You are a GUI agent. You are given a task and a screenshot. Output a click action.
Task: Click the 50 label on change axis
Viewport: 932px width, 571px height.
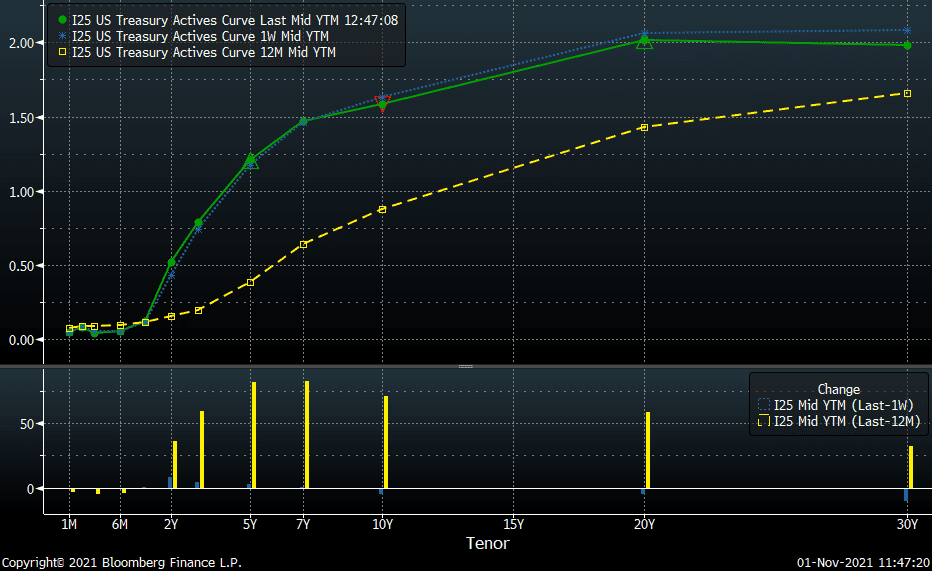[27, 424]
